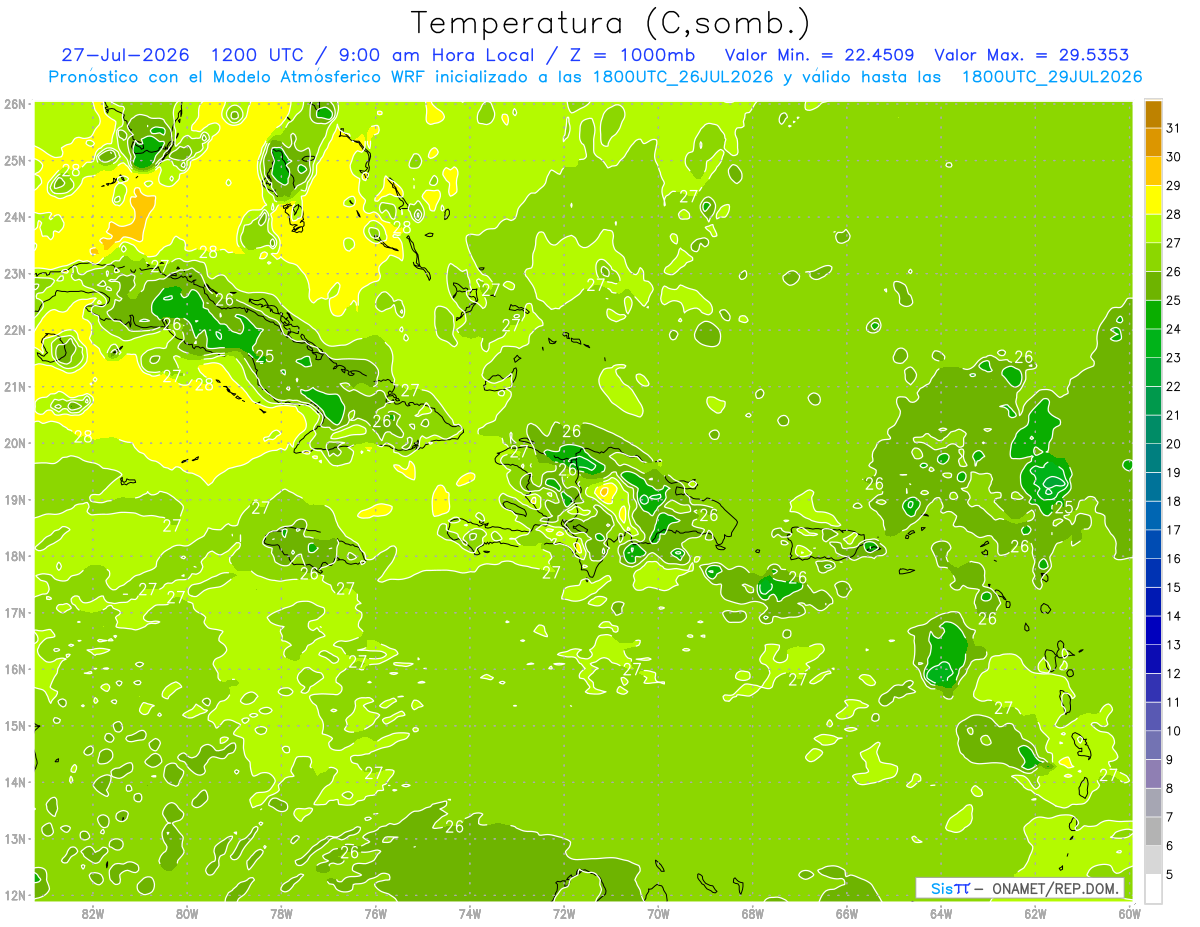Click the value 31 in the color legend
The image size is (1200, 927).
[x=1174, y=128]
